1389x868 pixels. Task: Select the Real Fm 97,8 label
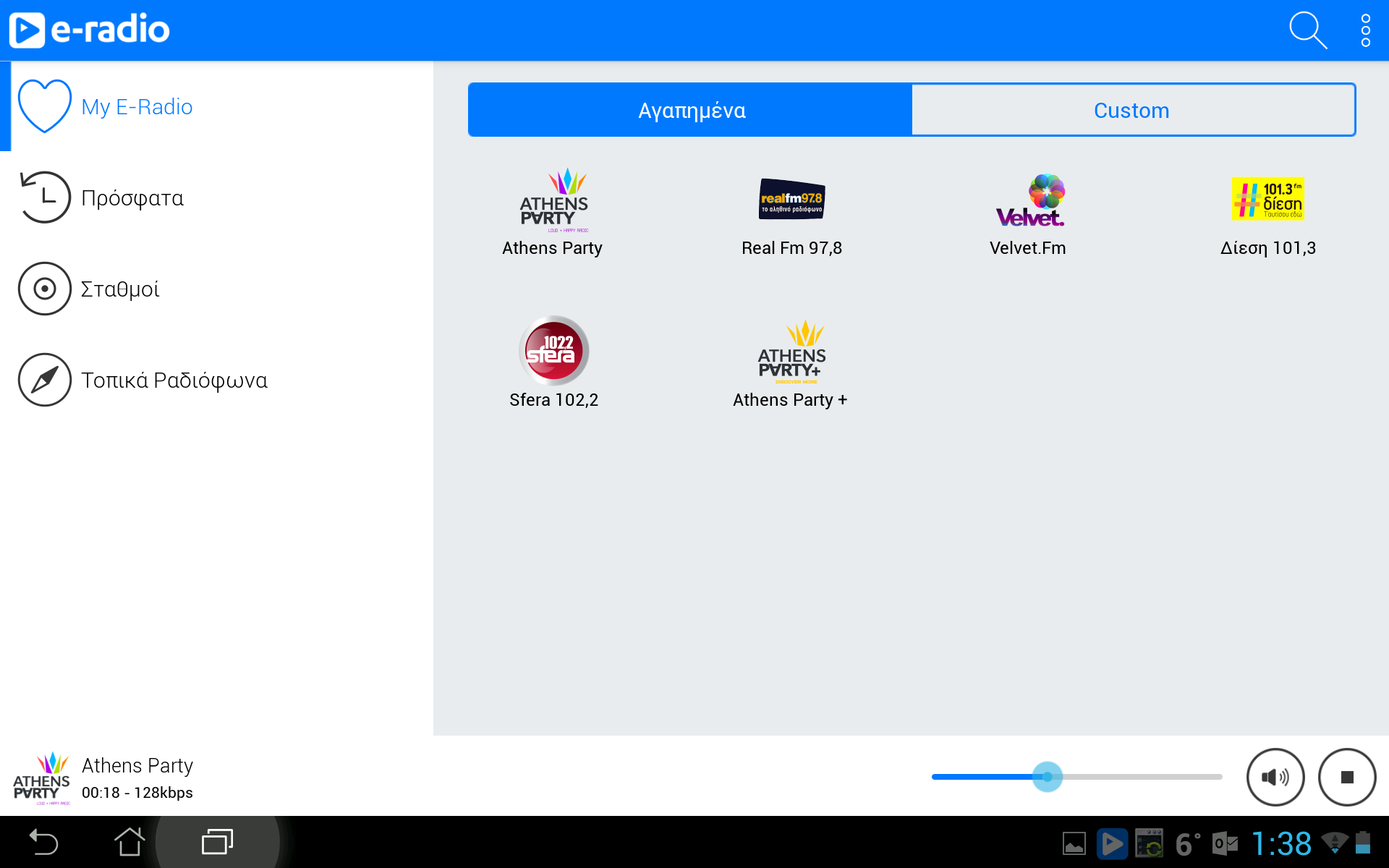791,248
